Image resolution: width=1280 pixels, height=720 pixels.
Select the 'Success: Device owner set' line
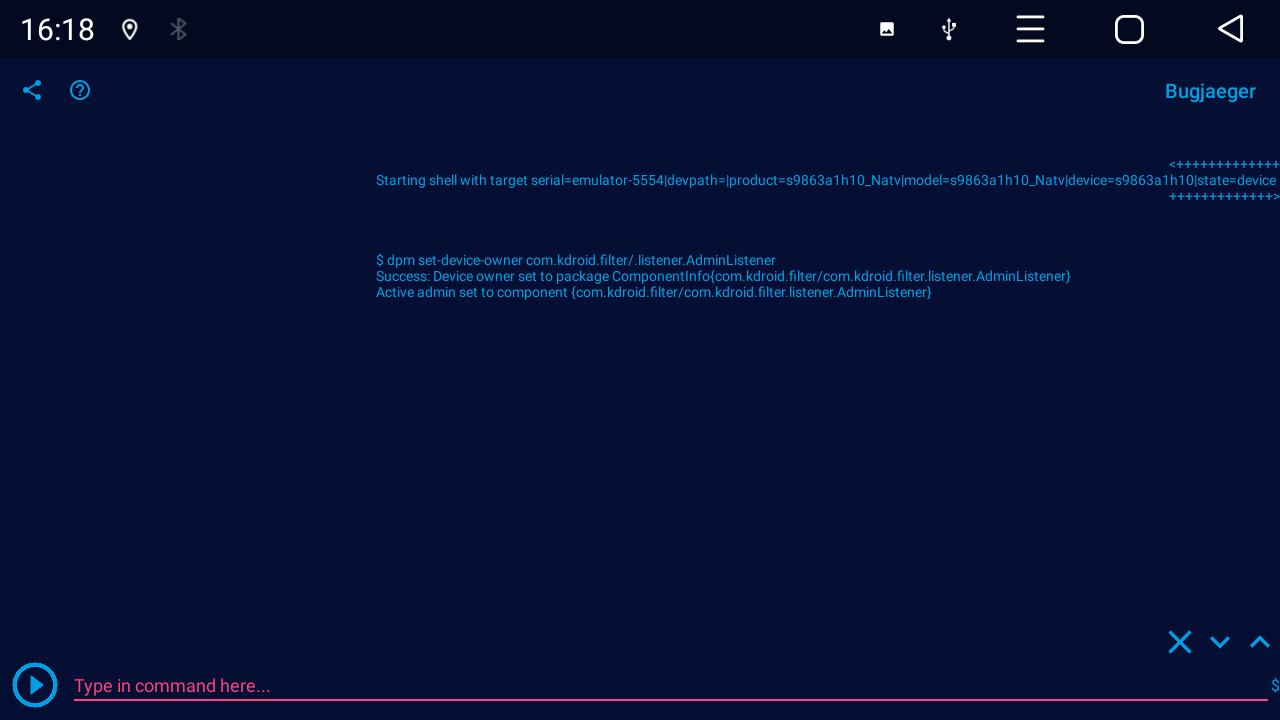point(722,276)
